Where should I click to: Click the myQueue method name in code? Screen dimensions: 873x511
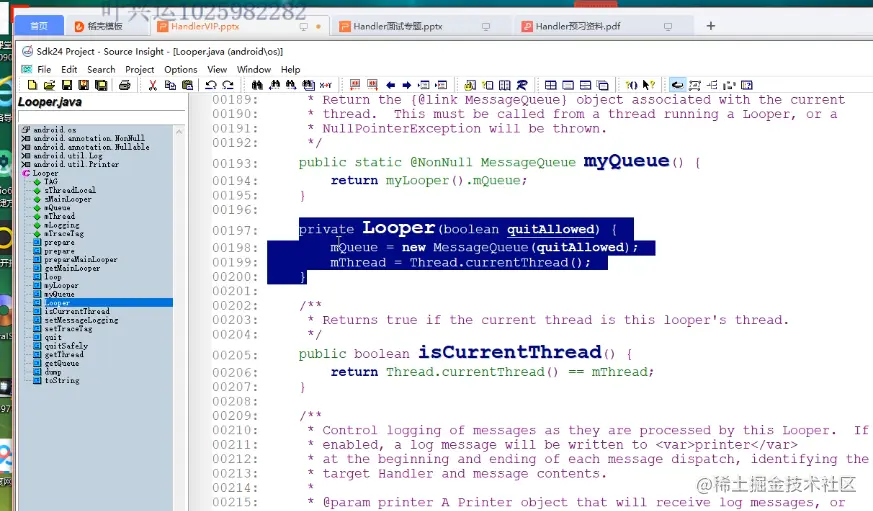coord(626,161)
